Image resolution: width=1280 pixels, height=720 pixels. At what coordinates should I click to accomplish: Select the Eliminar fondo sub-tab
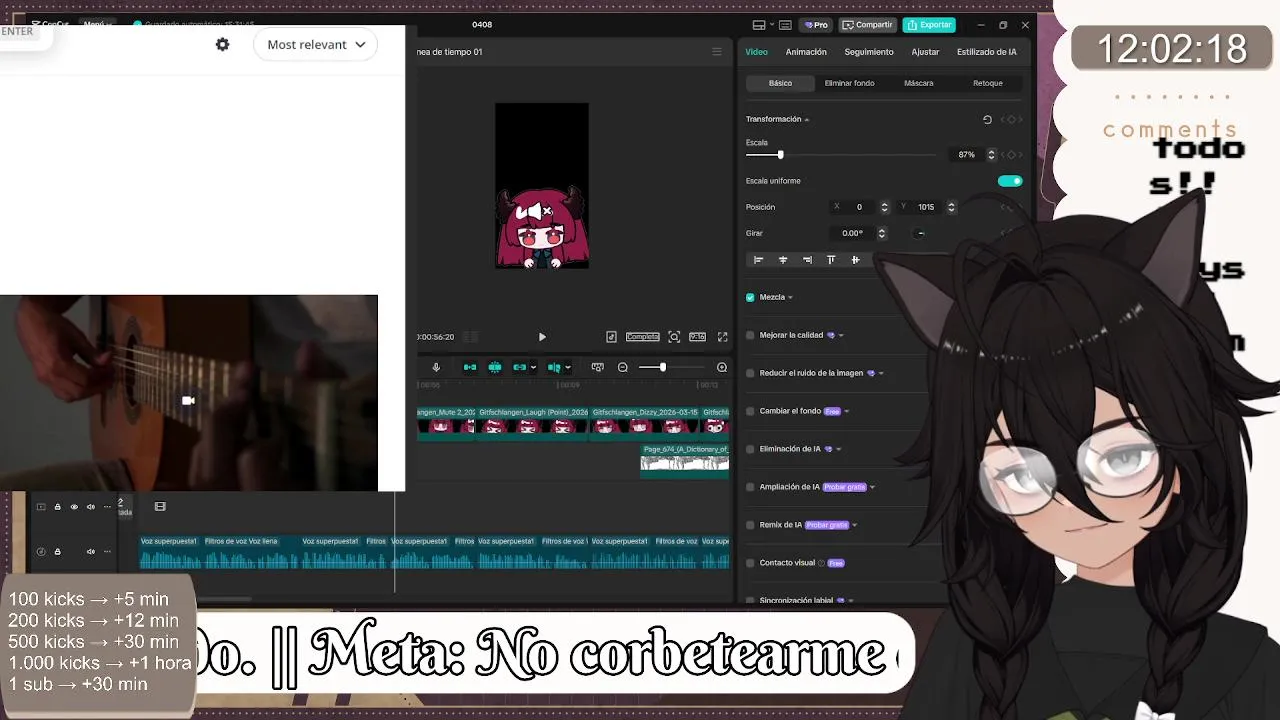(x=850, y=83)
